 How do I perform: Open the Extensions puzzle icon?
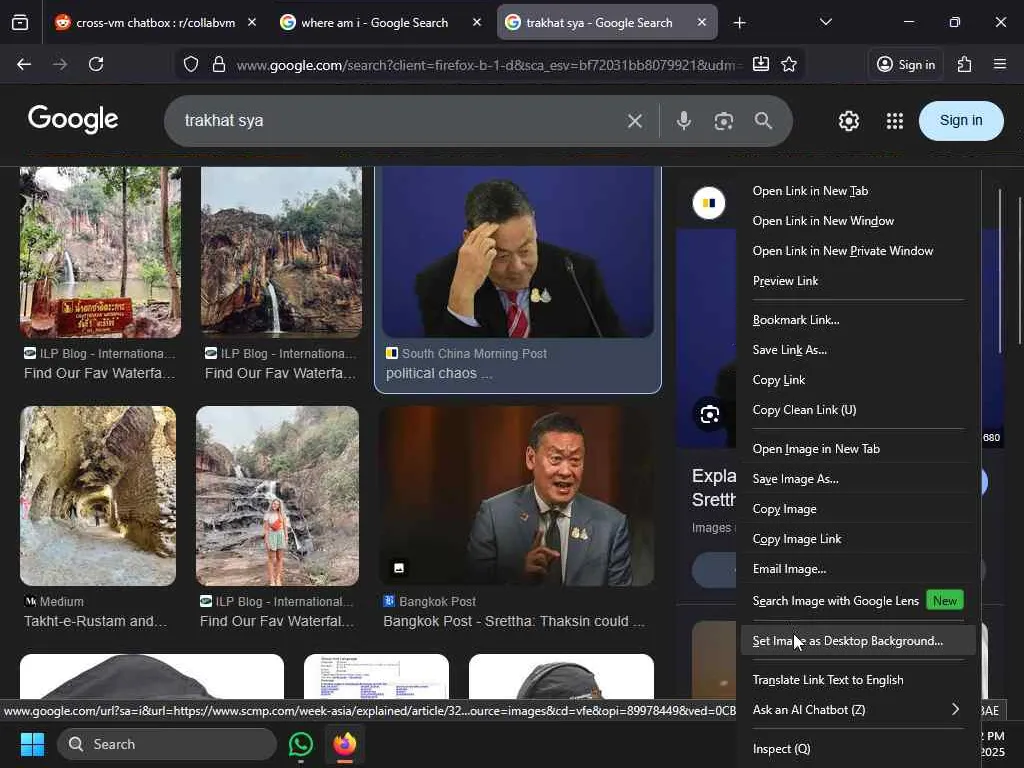coord(965,64)
